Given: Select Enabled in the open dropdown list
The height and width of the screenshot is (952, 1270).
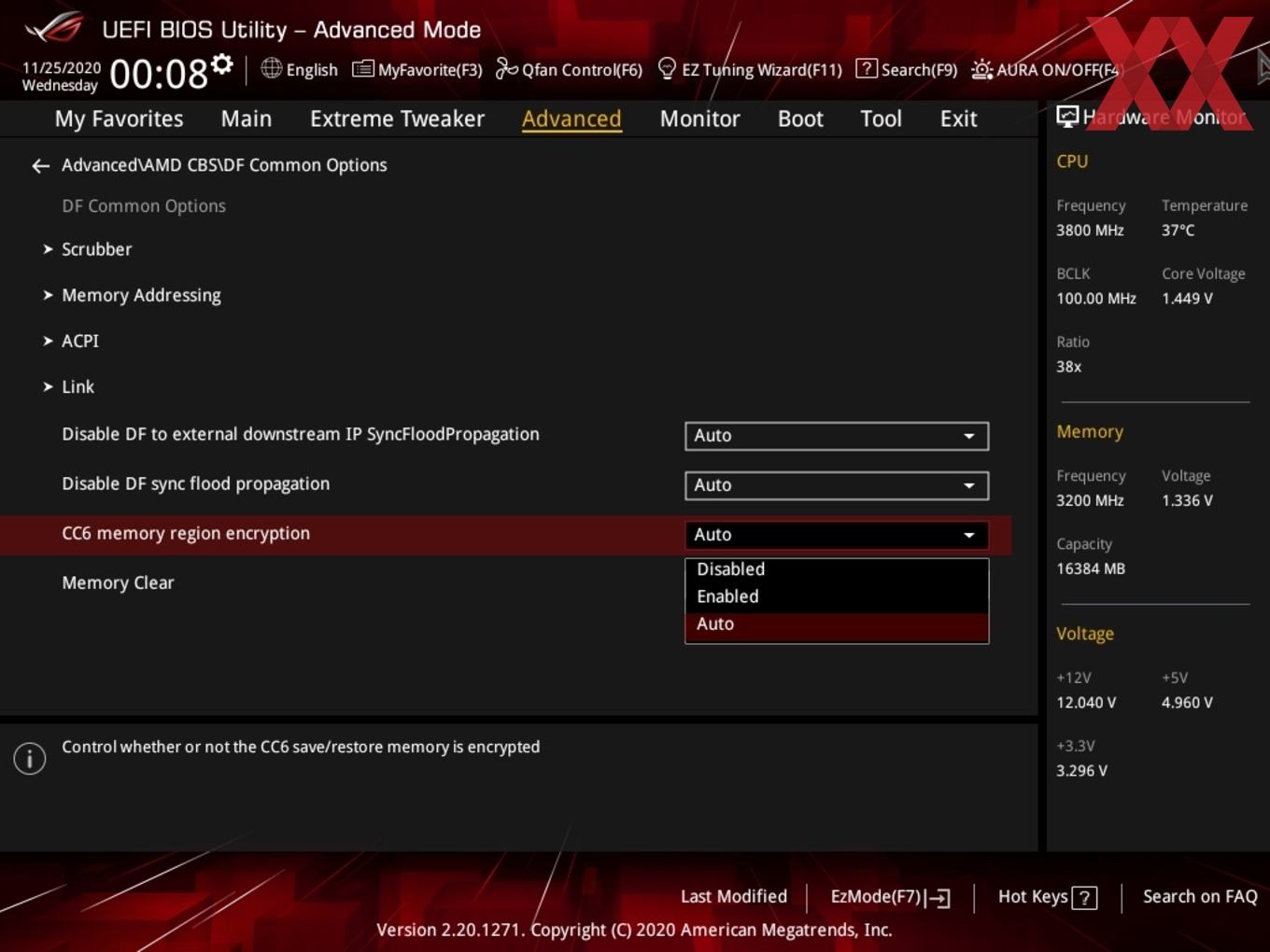Looking at the screenshot, I should [x=837, y=596].
